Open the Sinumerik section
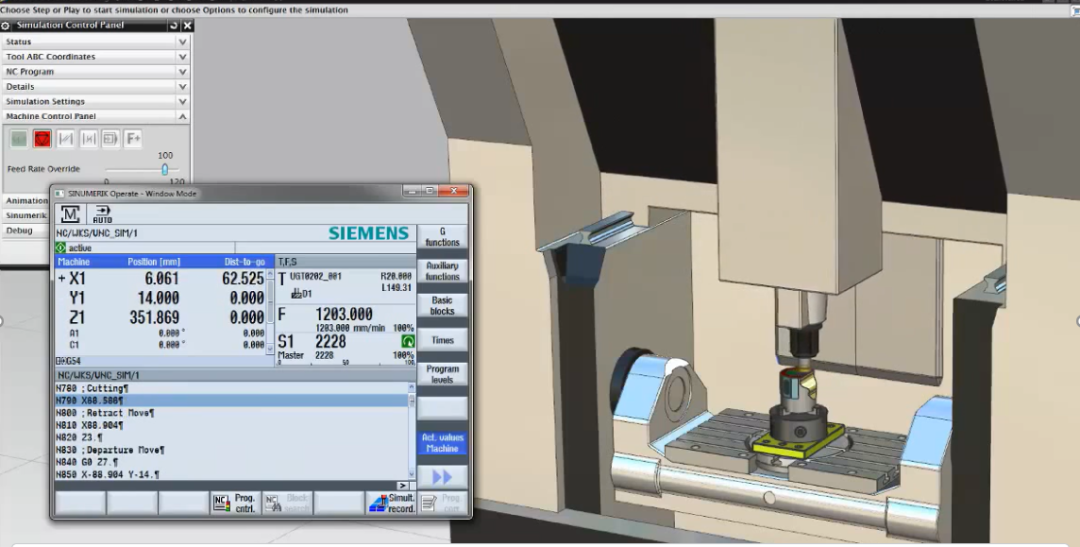This screenshot has height=547, width=1080. pyautogui.click(x=25, y=216)
